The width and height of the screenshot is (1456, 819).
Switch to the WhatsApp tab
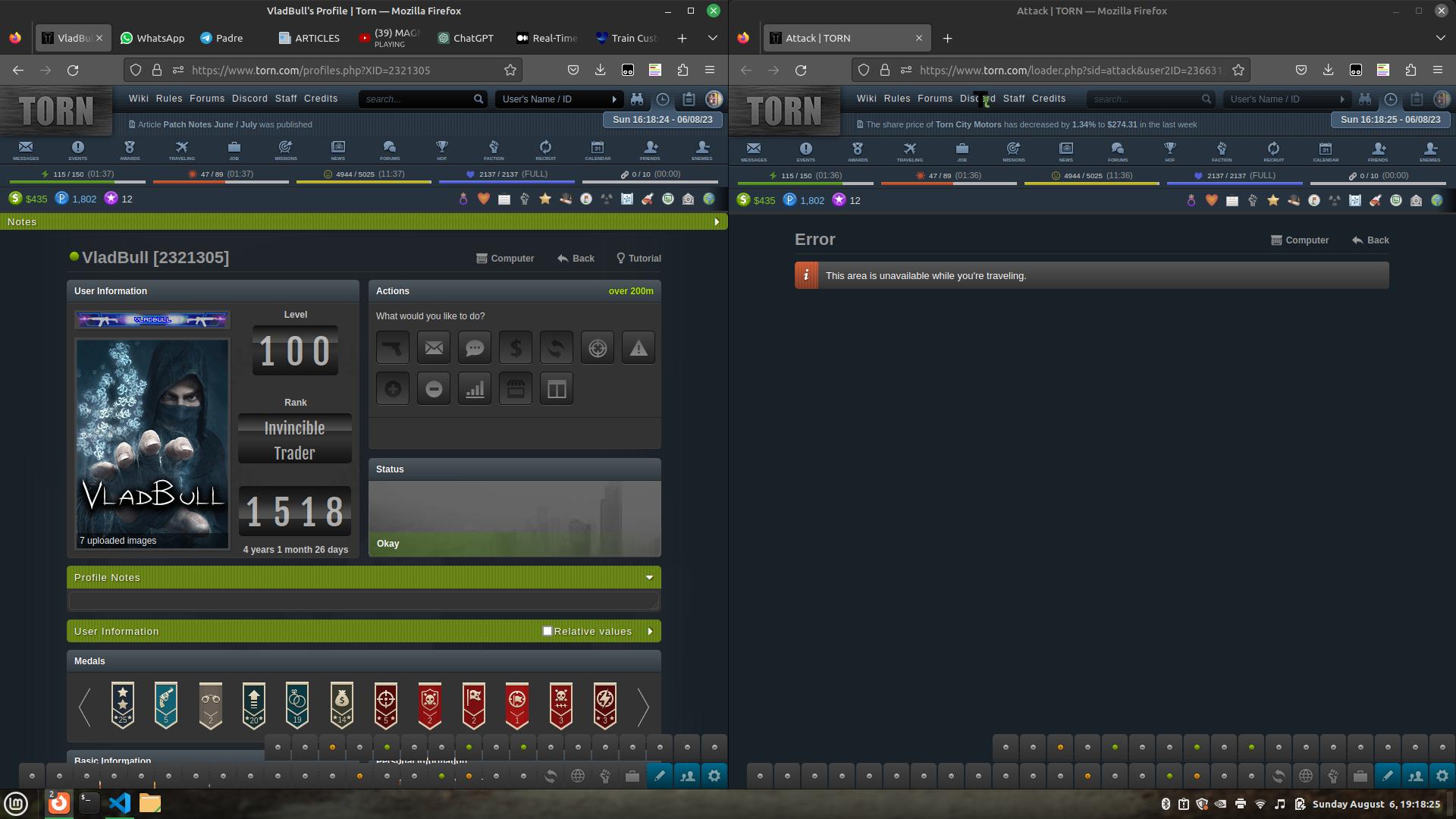[x=152, y=38]
